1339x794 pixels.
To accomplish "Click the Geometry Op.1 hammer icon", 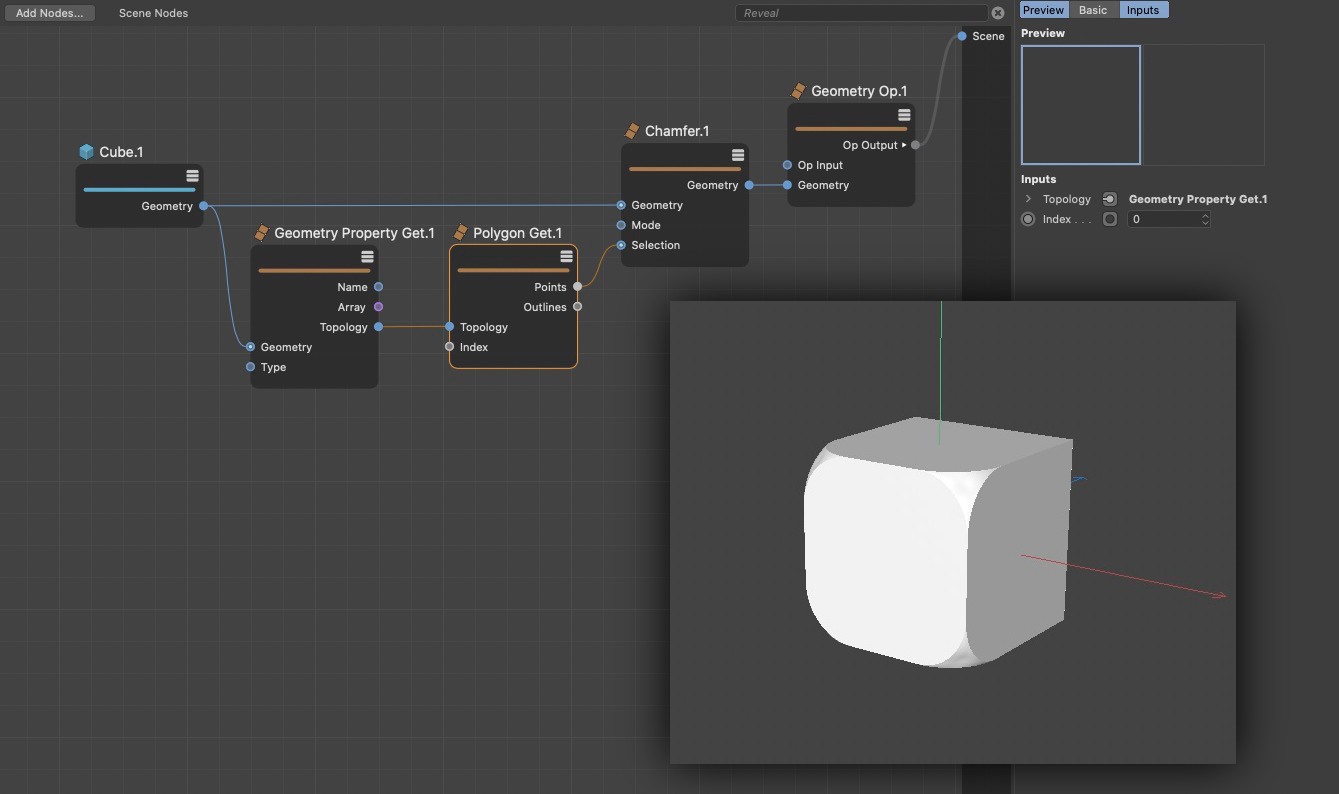I will pos(798,91).
